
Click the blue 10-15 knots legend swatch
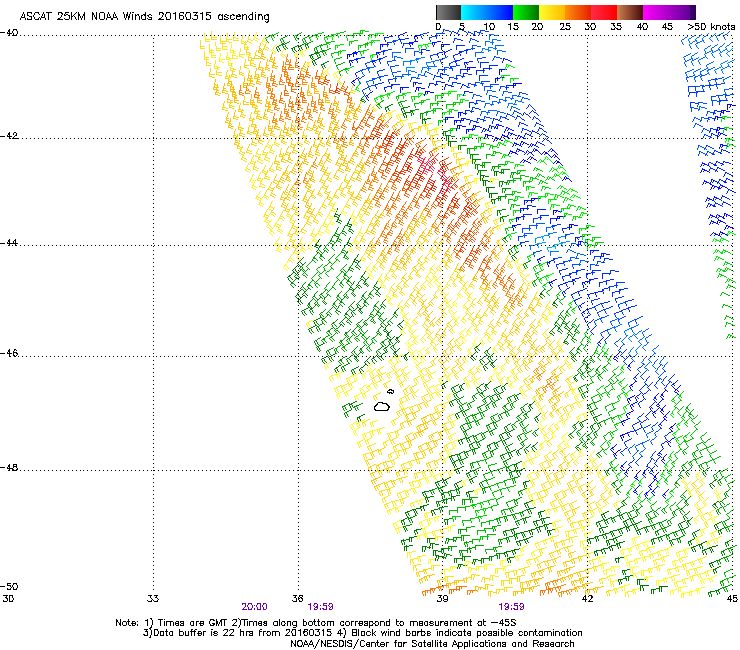[500, 12]
